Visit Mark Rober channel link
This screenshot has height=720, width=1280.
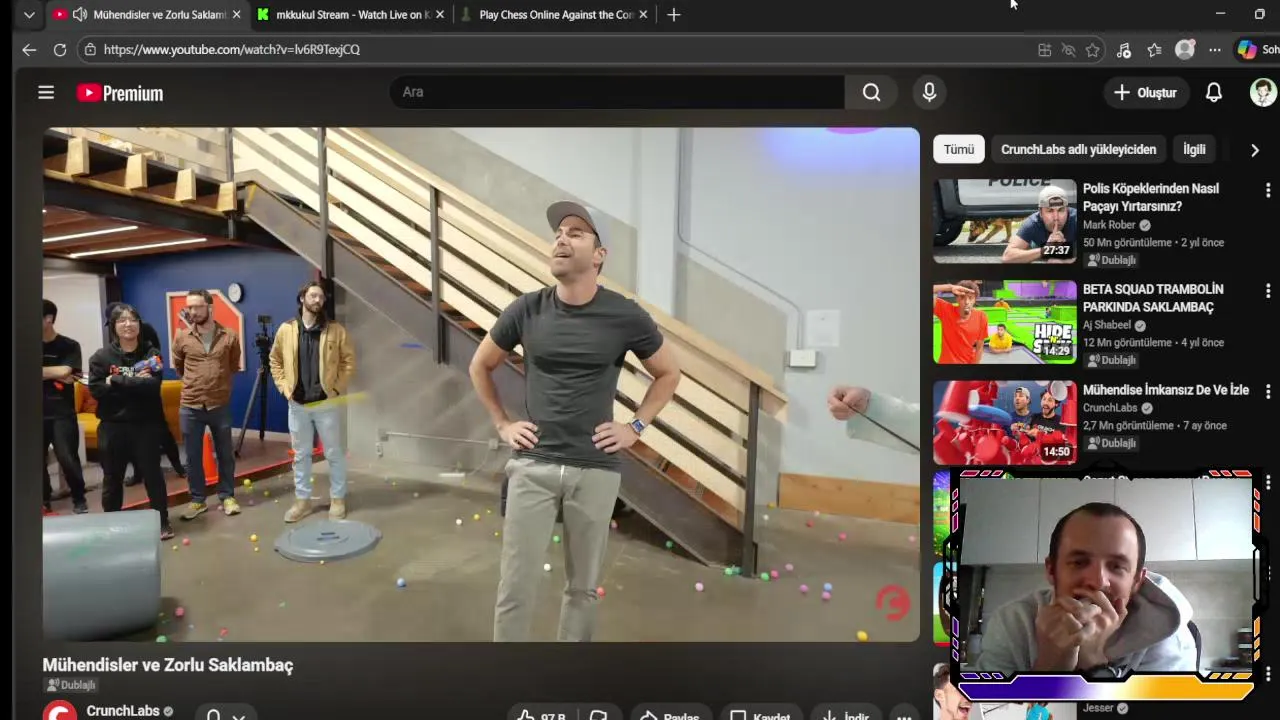[x=1109, y=225]
